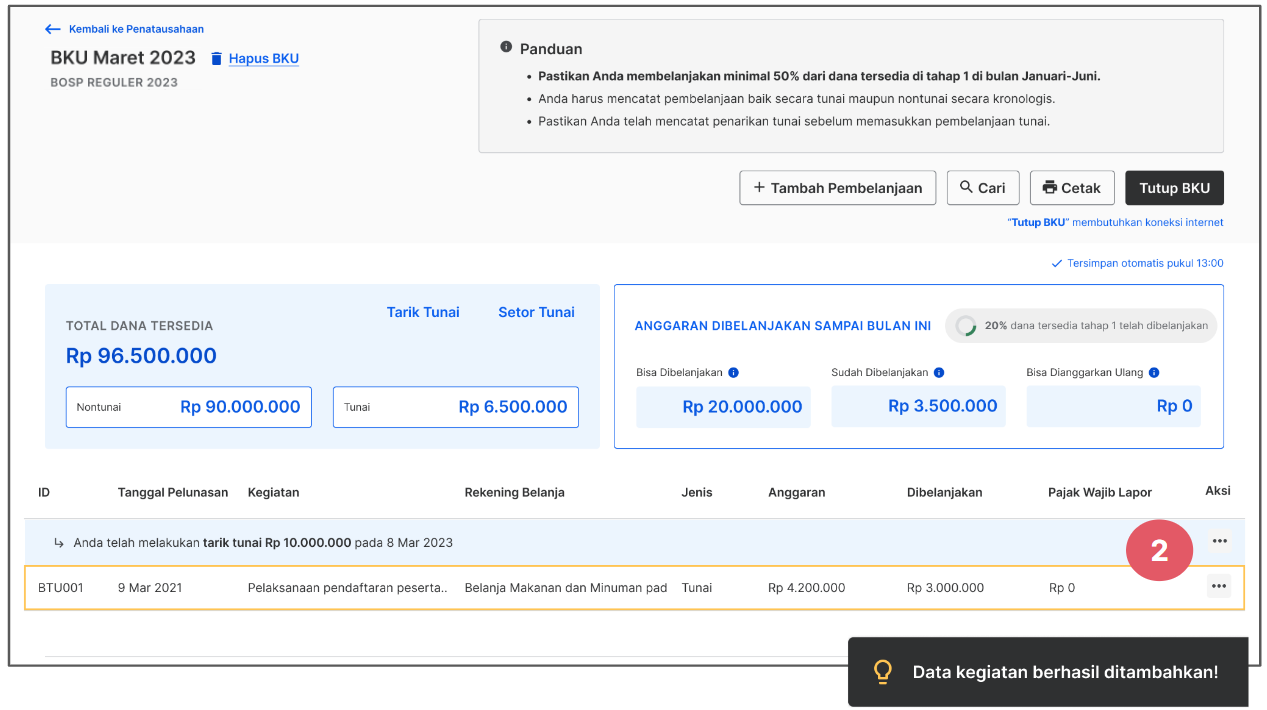The width and height of the screenshot is (1267, 710).
Task: Click the Anggaran column header
Action: (x=797, y=492)
